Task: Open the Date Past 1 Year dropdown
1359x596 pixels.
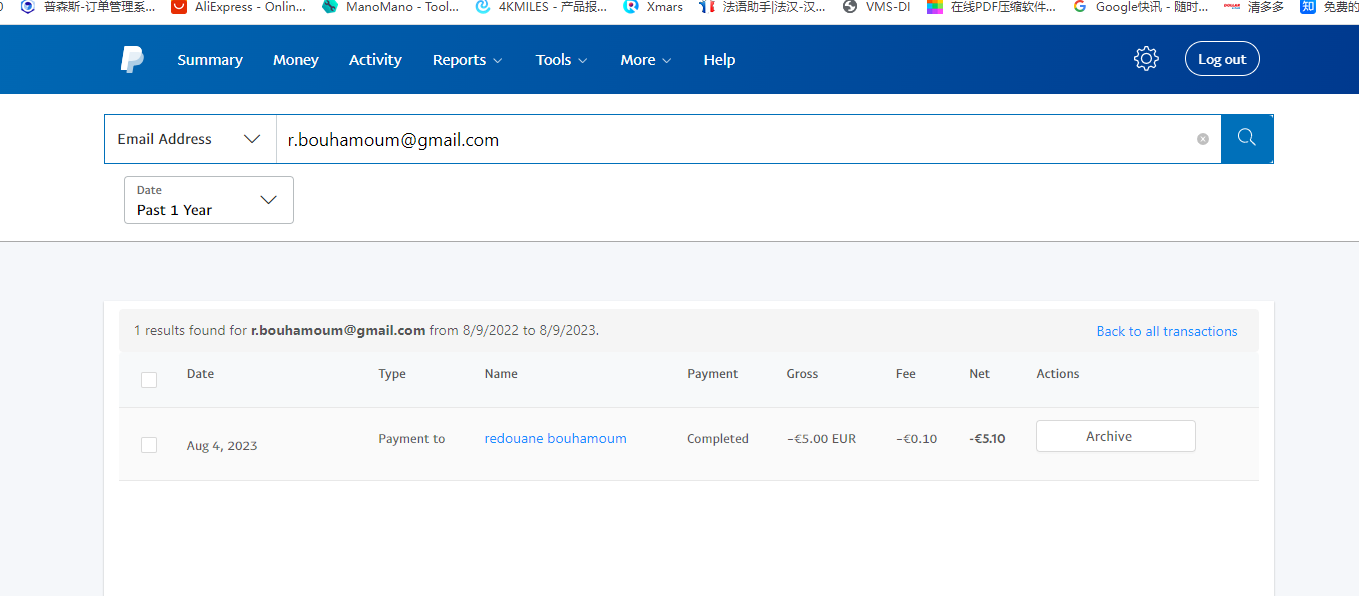Action: (208, 200)
